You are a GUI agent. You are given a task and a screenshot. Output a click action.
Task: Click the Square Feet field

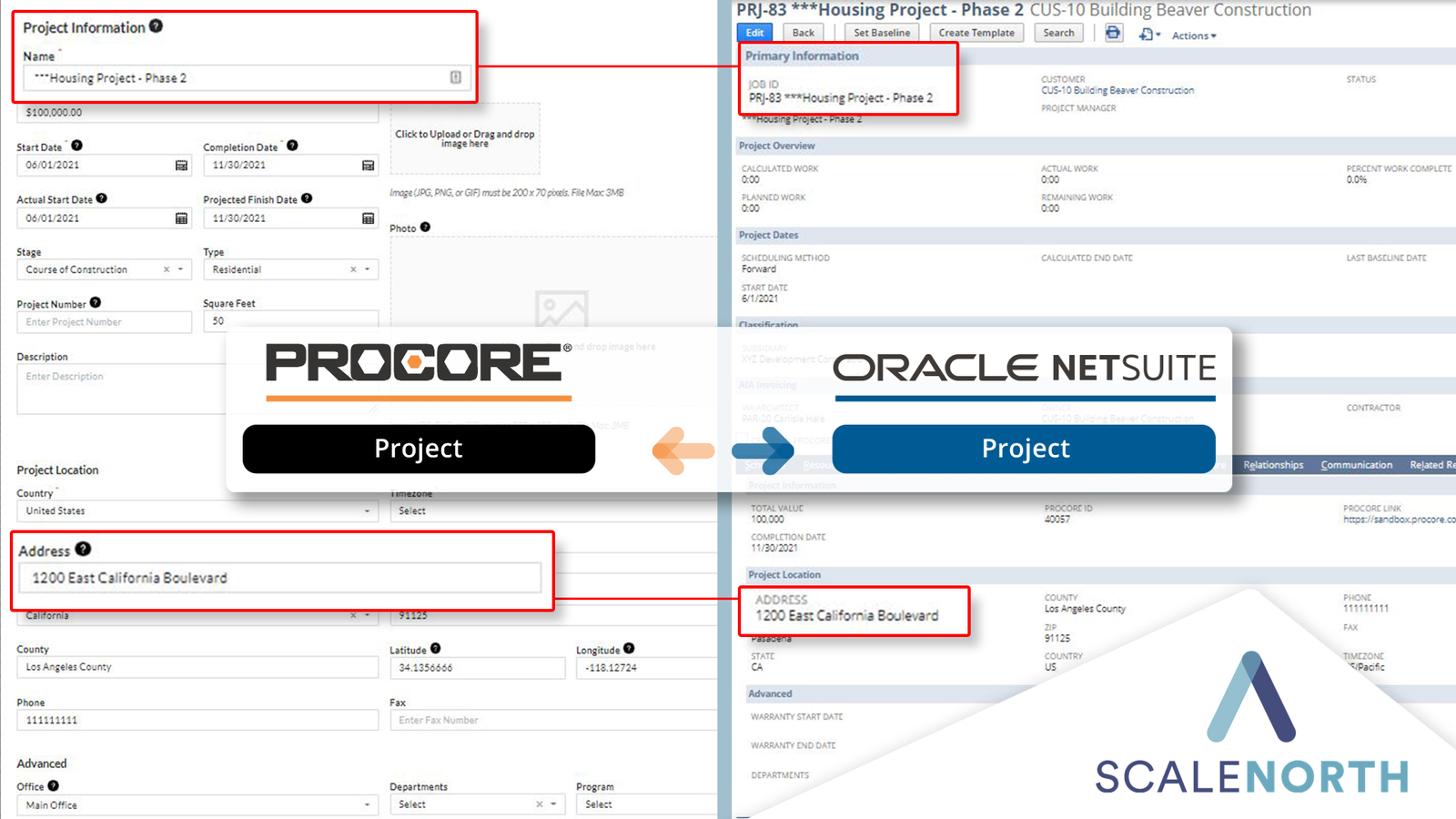click(x=290, y=321)
